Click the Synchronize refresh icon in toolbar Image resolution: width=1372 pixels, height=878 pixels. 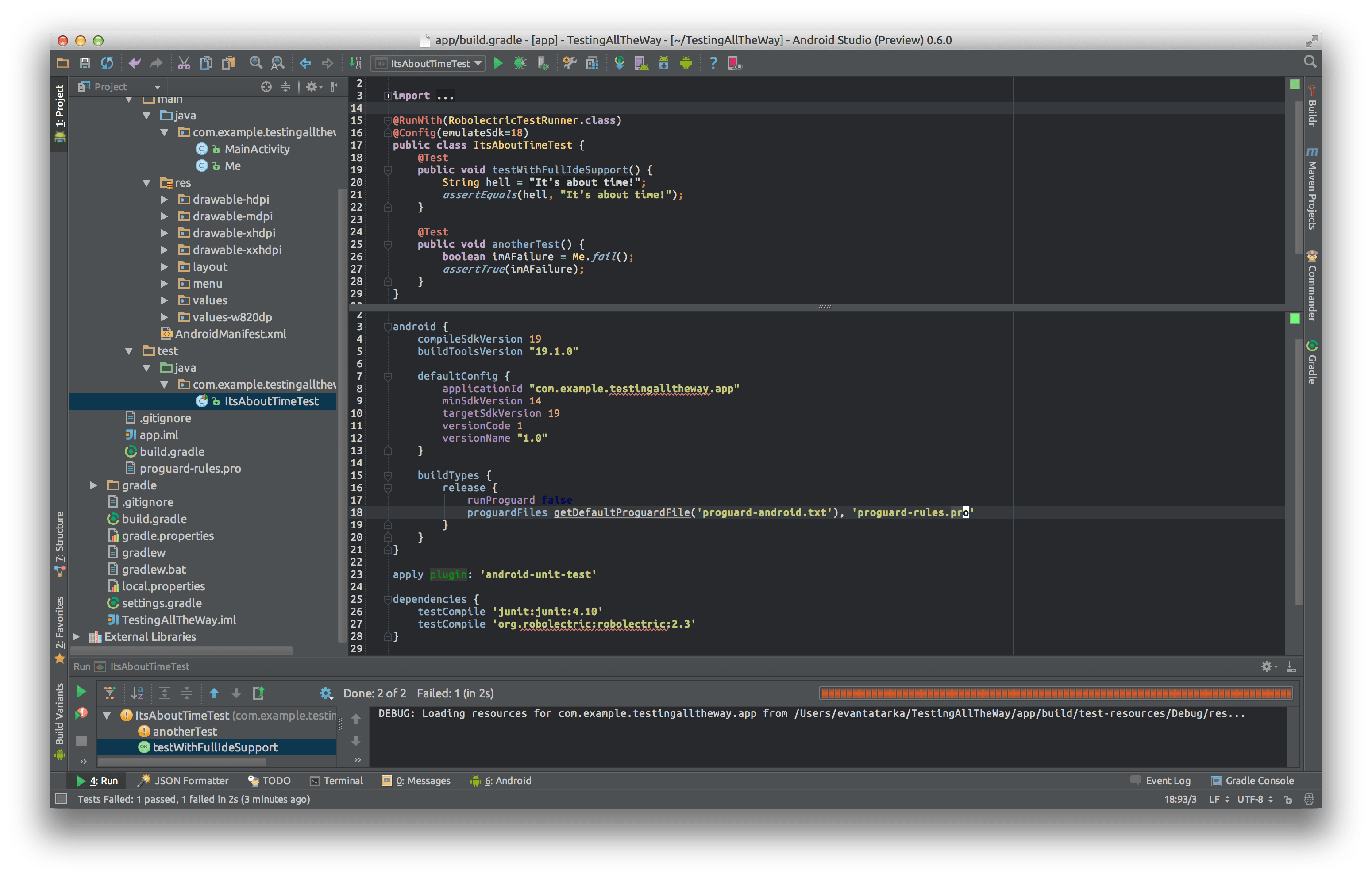(x=107, y=63)
